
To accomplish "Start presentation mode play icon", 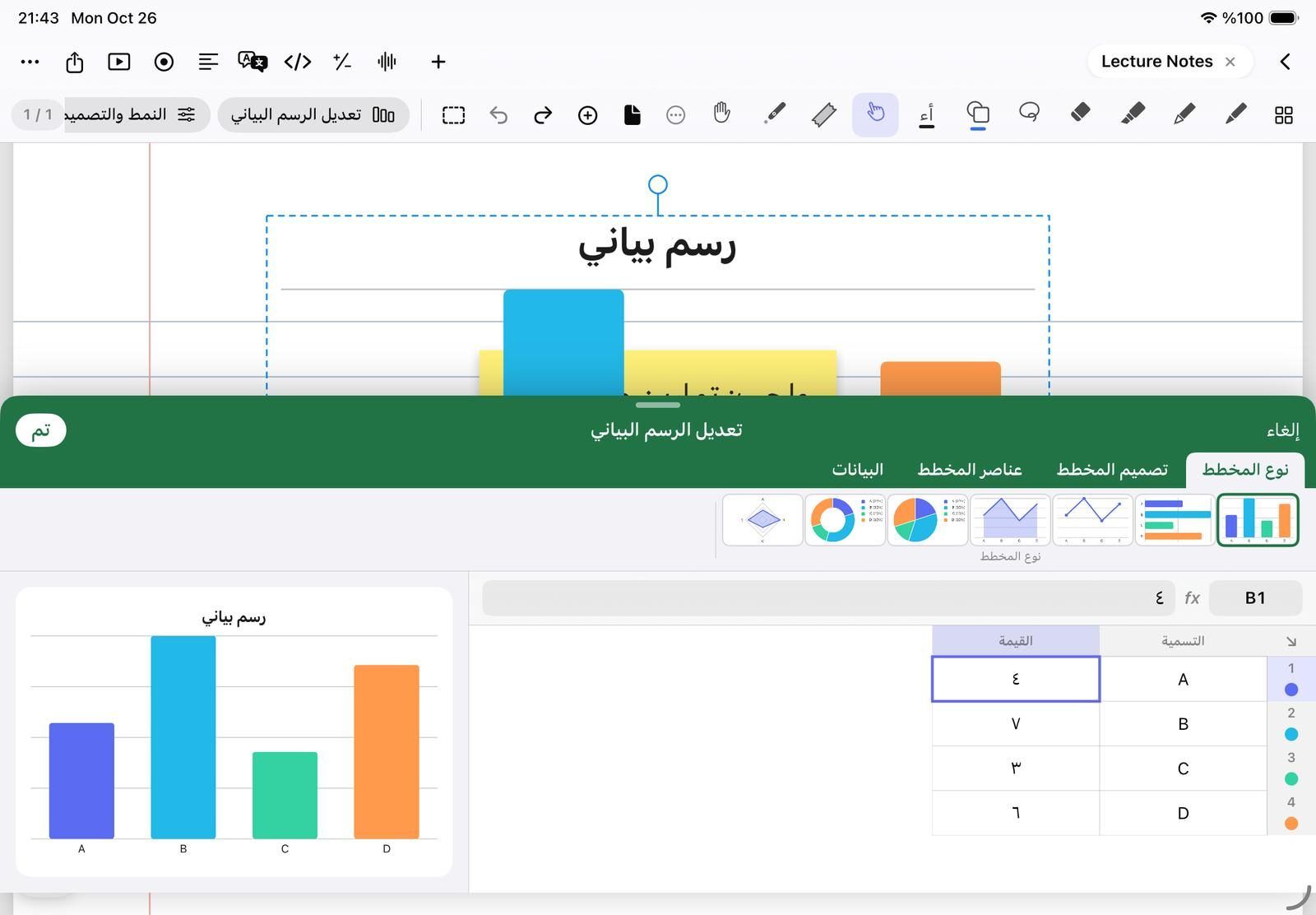I will coord(119,62).
